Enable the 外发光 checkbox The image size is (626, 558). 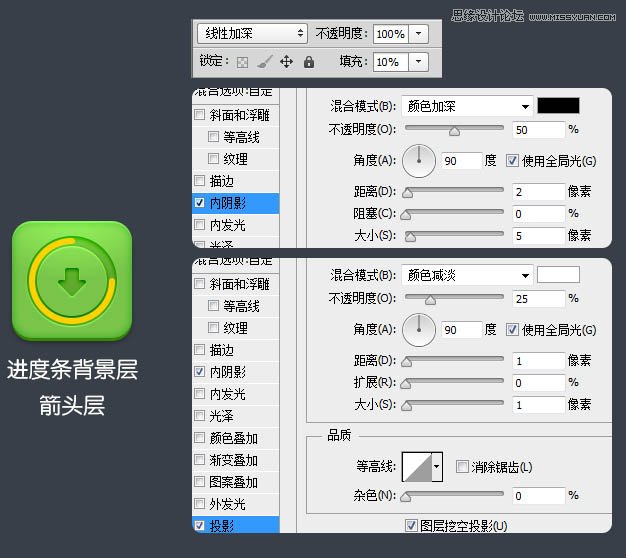tap(200, 503)
